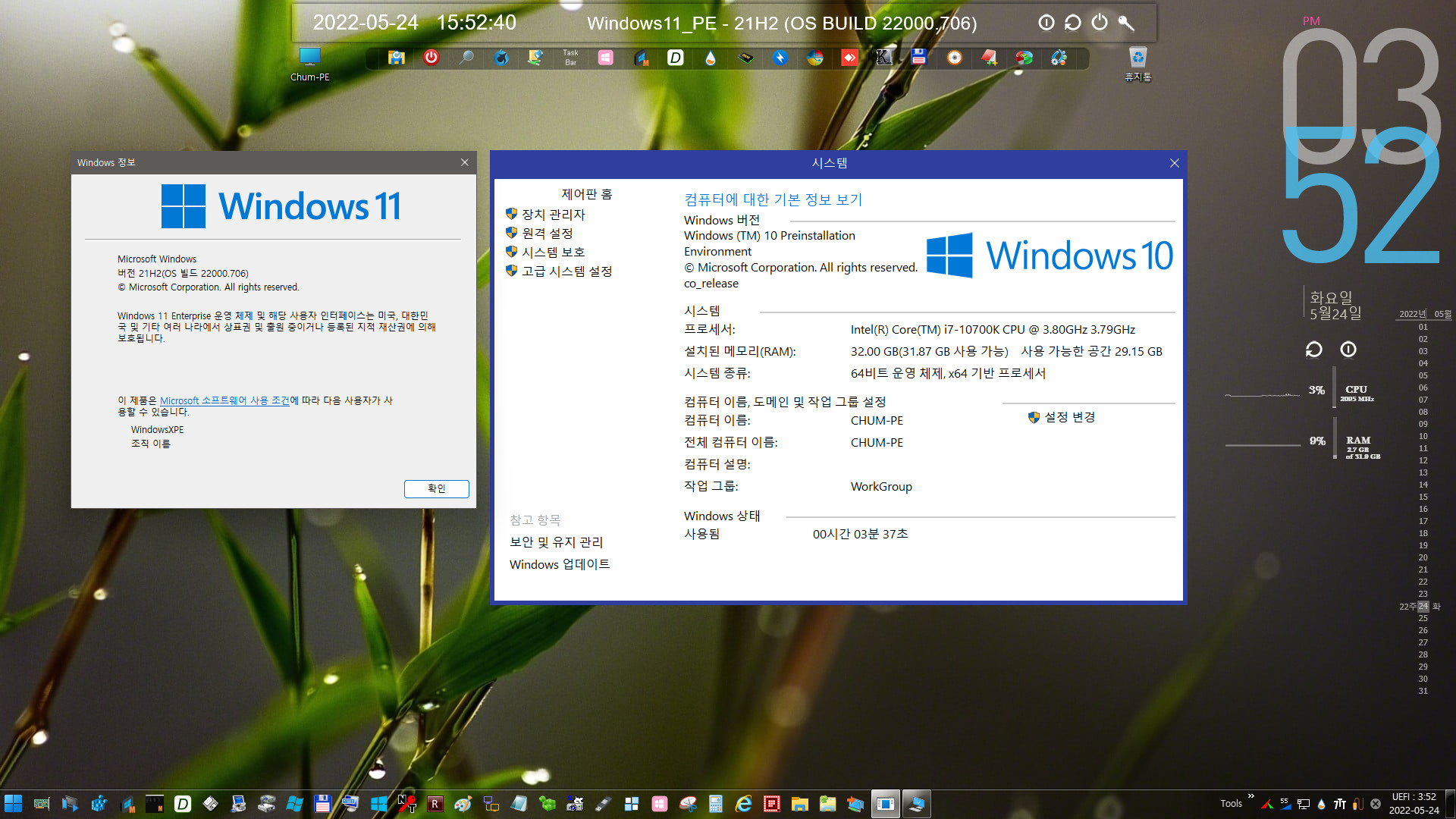Screen dimensions: 1456x819
Task: Open the blue cubes registry icon on taskbar
Action: tap(99, 804)
